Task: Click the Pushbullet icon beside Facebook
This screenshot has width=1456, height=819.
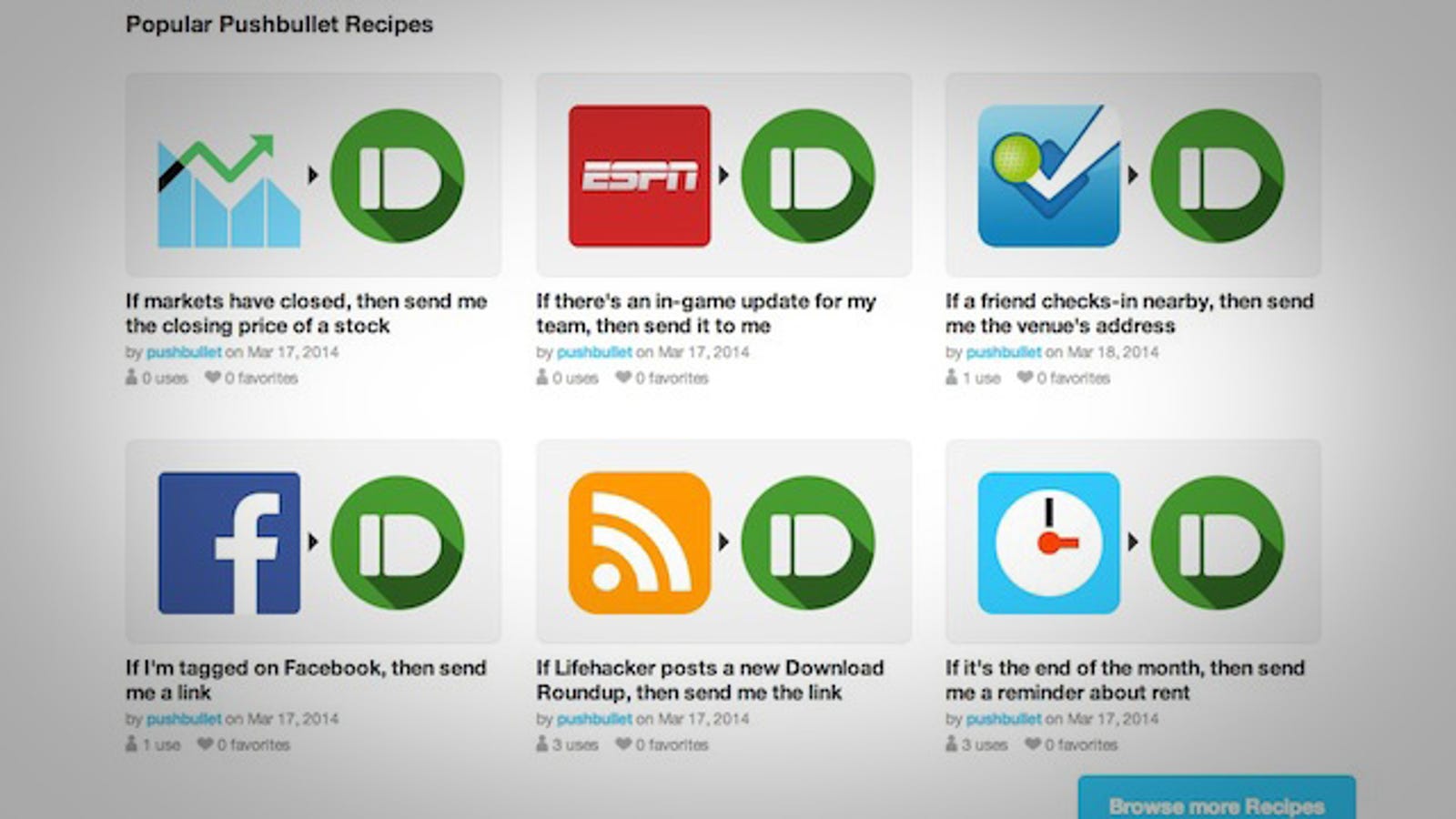Action: pos(398,542)
